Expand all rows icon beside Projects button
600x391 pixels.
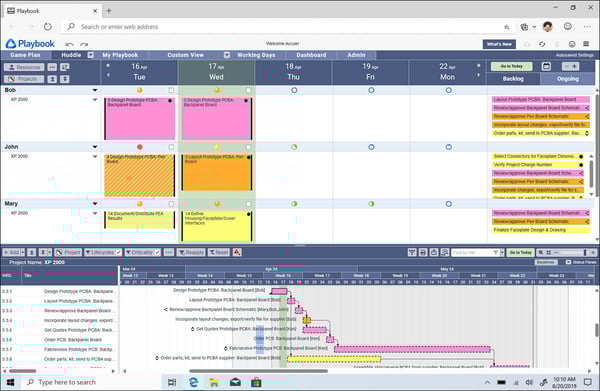click(65, 79)
